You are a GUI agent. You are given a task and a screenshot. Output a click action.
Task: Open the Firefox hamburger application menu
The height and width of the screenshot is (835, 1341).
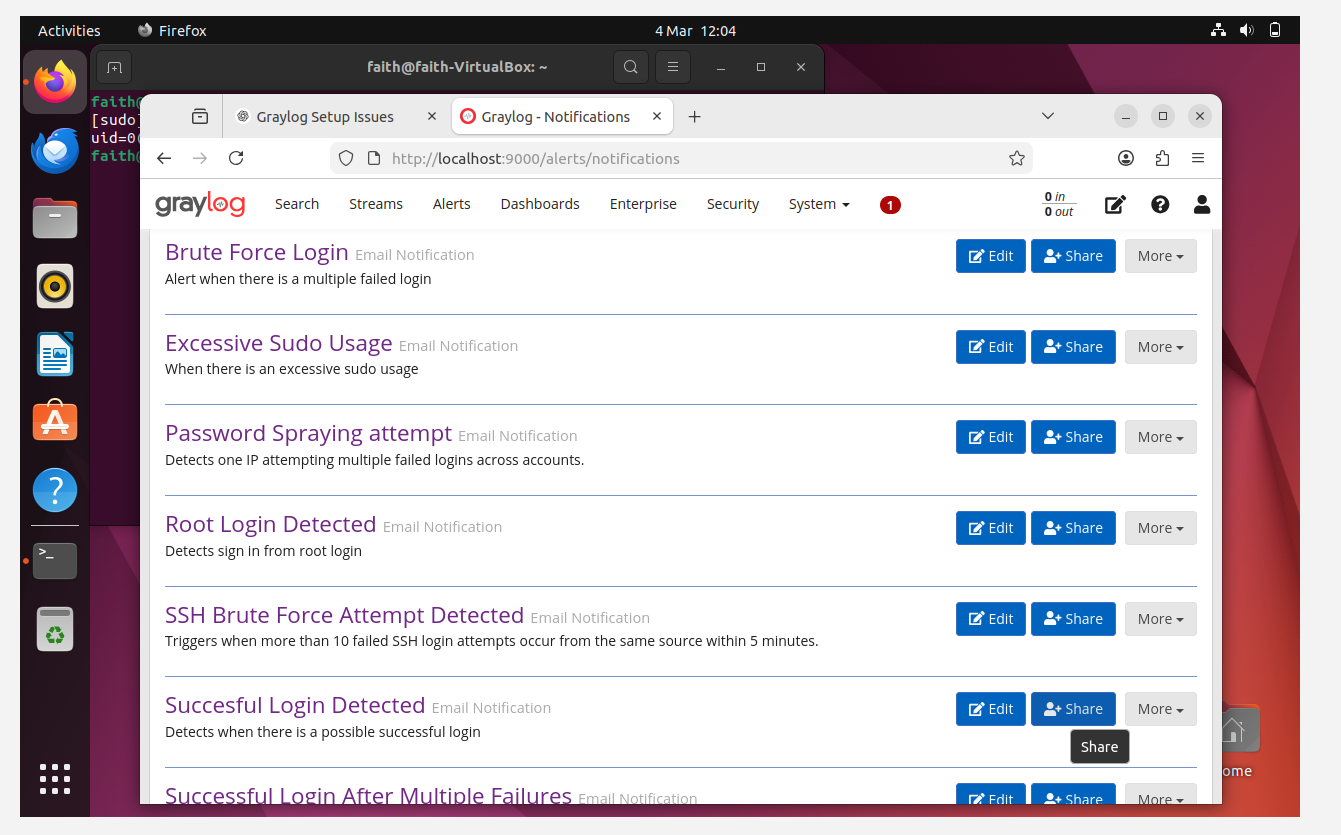tap(1198, 158)
